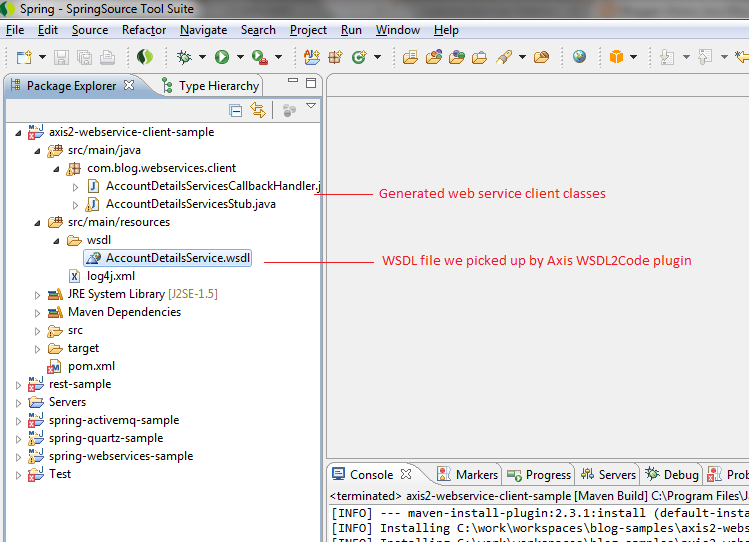Open the New file dropdown arrow
The height and width of the screenshot is (542, 749).
pos(43,57)
